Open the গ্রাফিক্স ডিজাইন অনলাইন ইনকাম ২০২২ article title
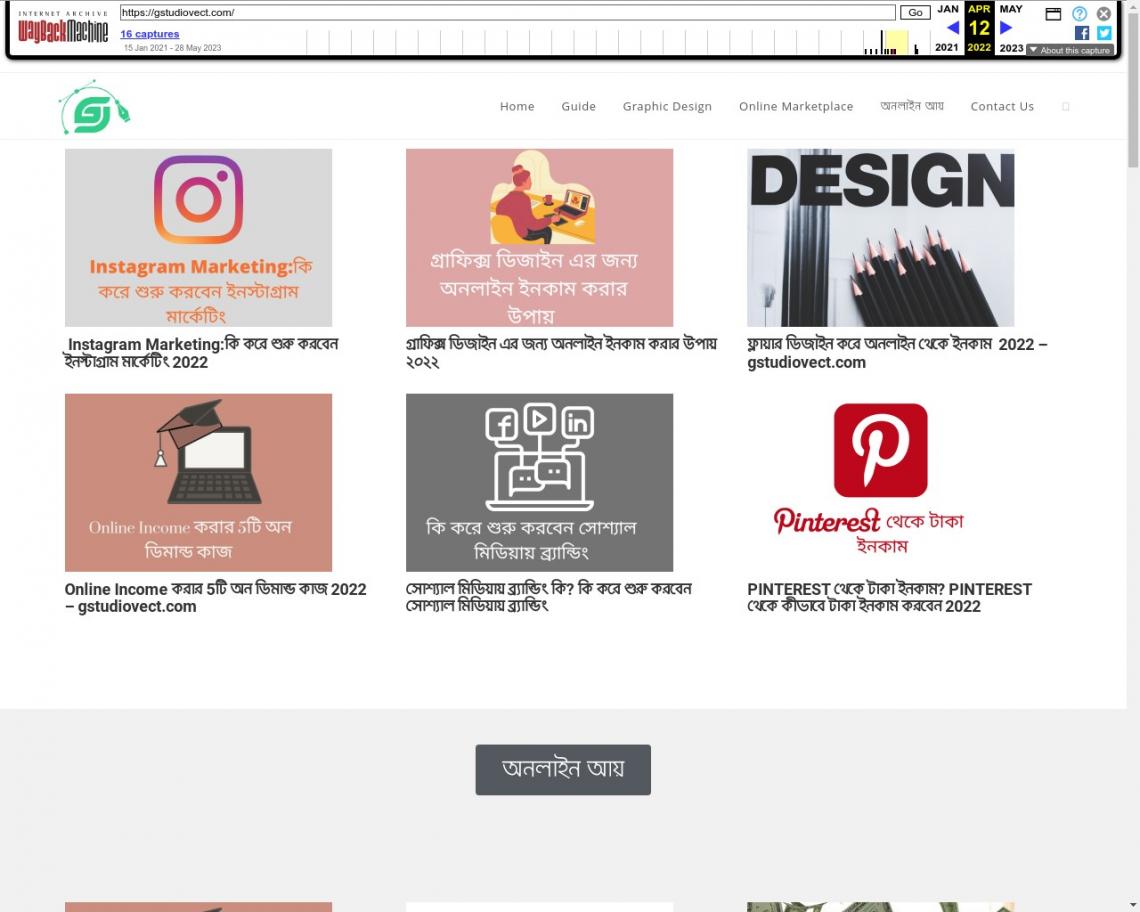This screenshot has width=1140, height=912. (x=561, y=353)
